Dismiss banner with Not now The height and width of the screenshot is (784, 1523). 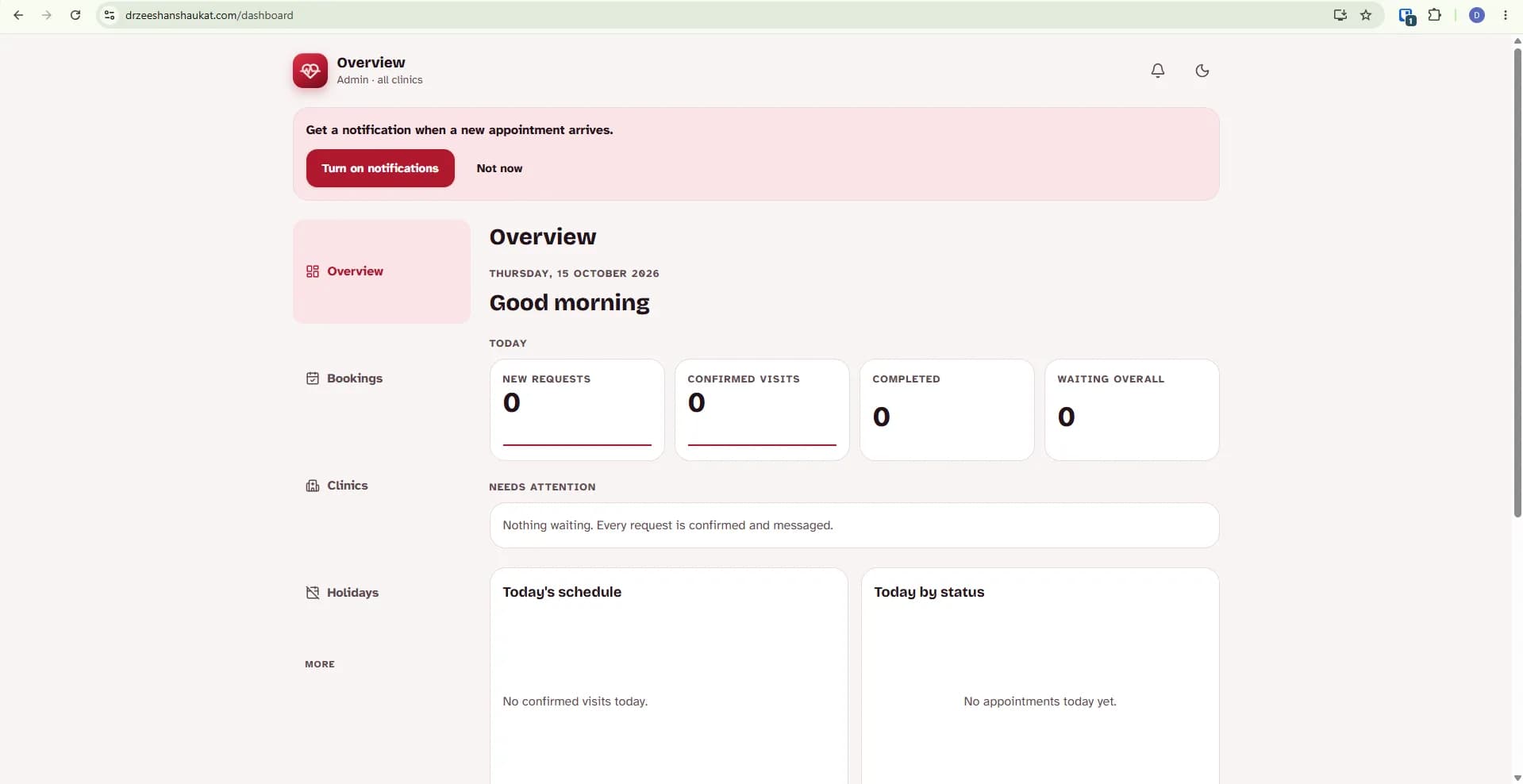click(499, 168)
